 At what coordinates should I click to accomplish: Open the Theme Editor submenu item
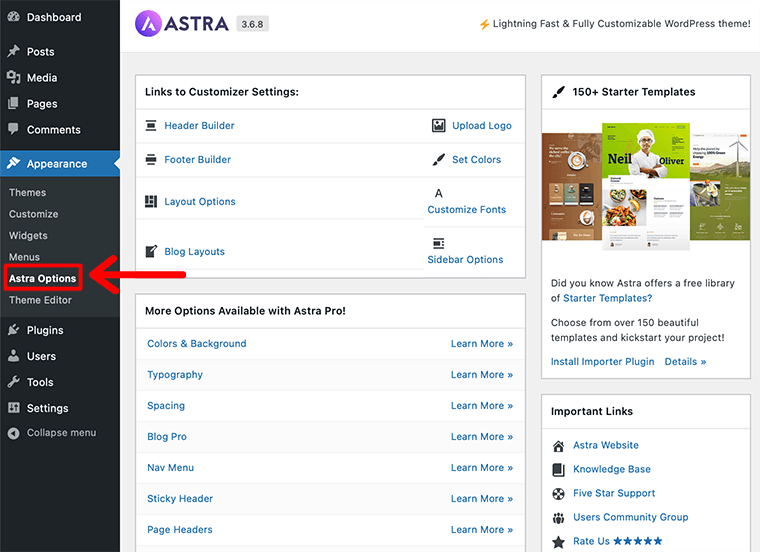40,300
